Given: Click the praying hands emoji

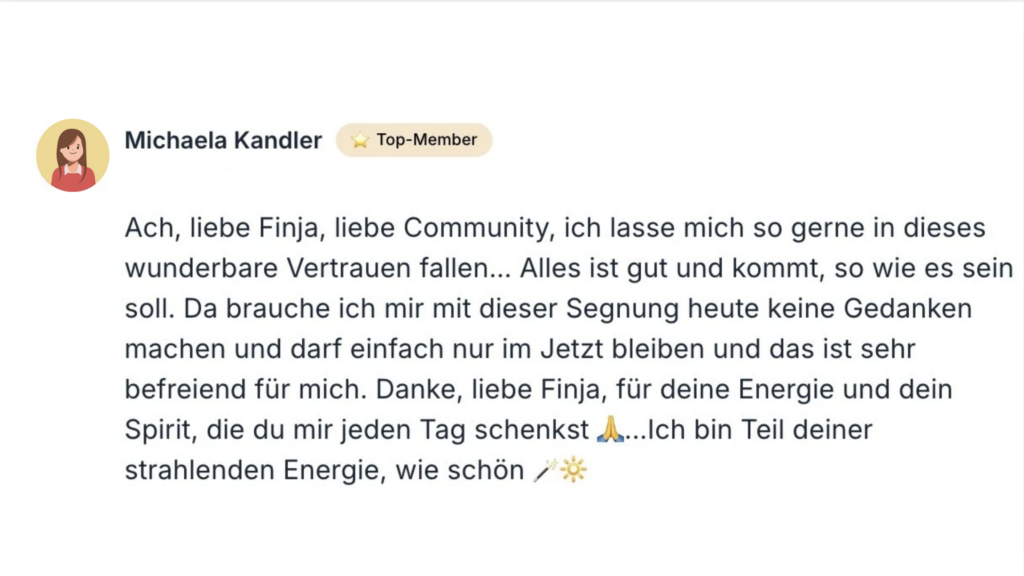Looking at the screenshot, I should 609,430.
